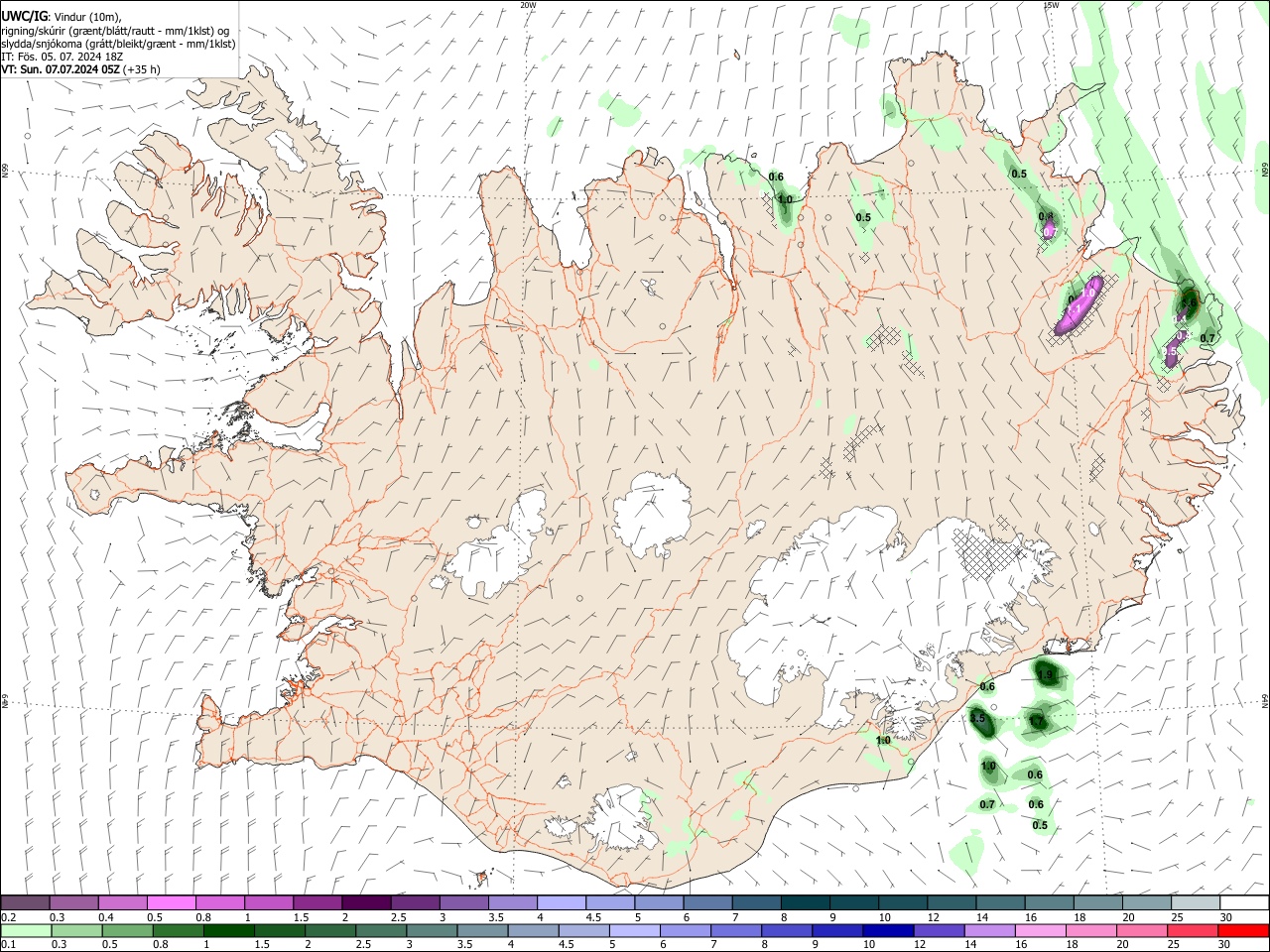
Task: Click the 'slydda/snjókoma' legend description line
Action: click(x=118, y=44)
